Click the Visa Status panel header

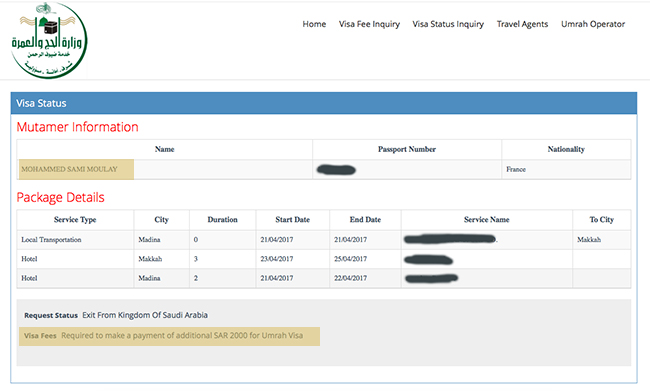tap(324, 103)
